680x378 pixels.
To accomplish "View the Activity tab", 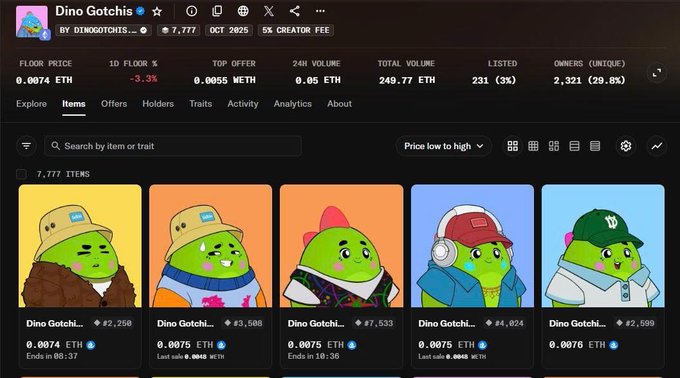I will coord(243,104).
